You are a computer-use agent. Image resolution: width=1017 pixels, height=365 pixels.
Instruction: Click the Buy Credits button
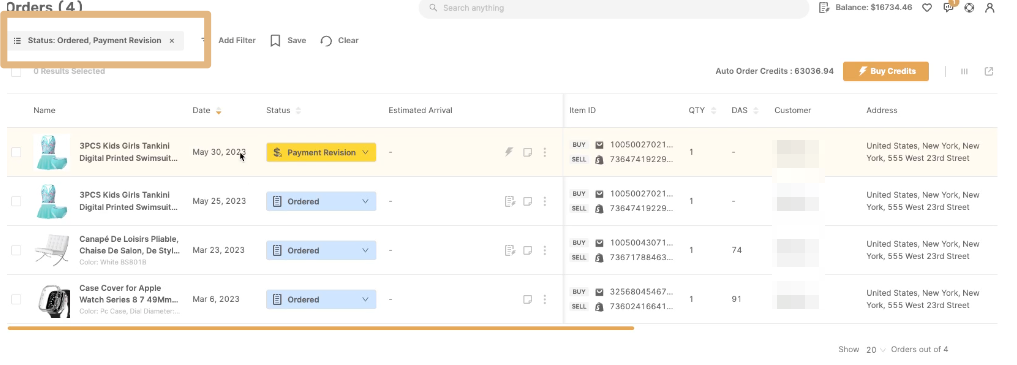pos(886,71)
